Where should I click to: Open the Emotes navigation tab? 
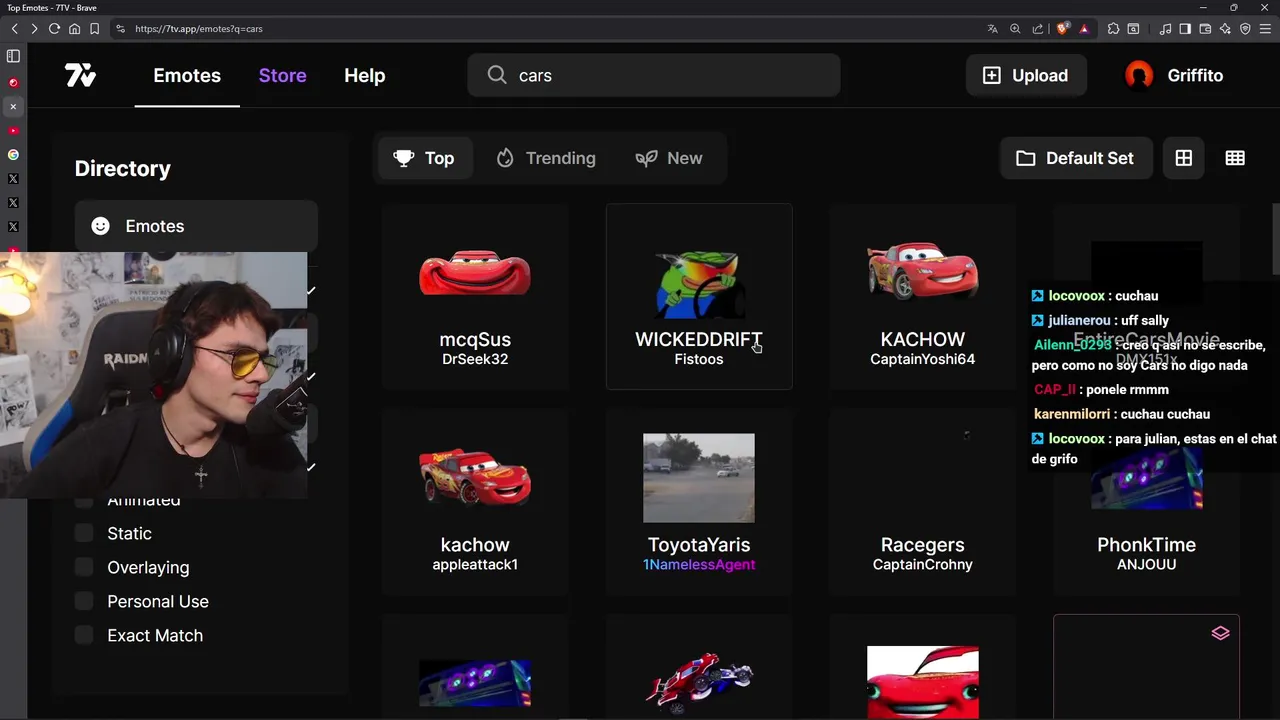187,75
